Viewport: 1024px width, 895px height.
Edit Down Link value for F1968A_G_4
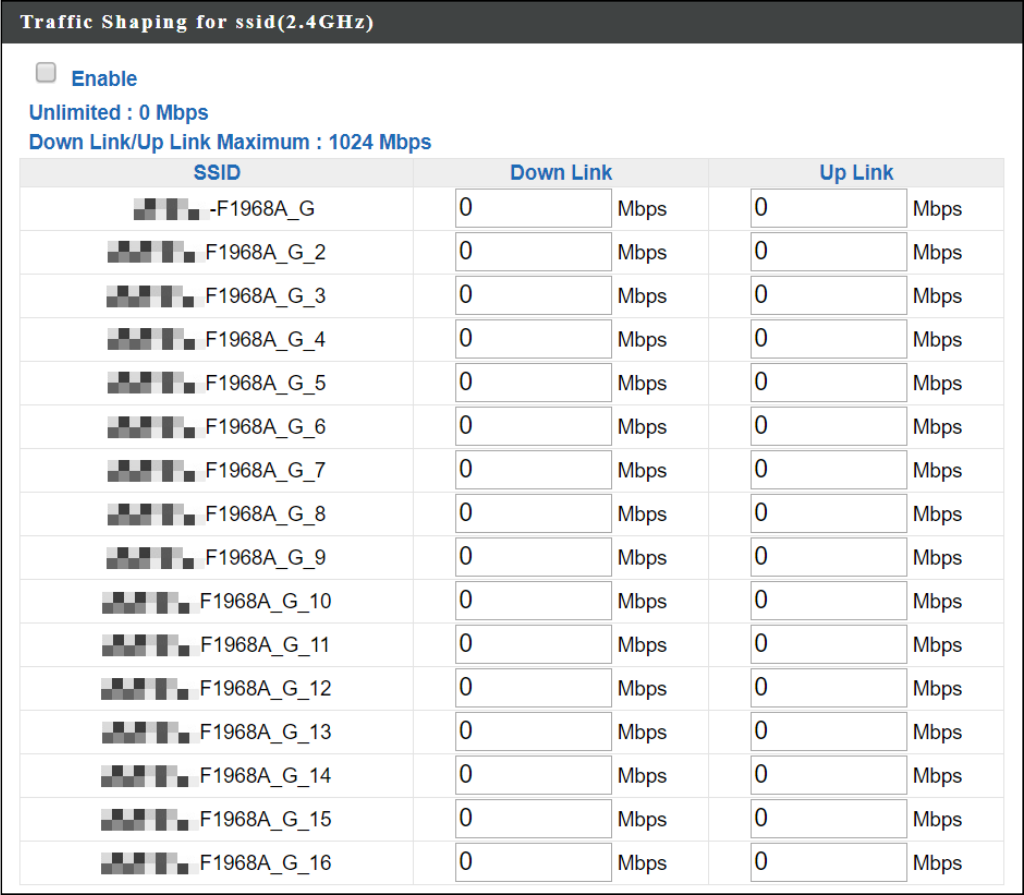click(533, 339)
